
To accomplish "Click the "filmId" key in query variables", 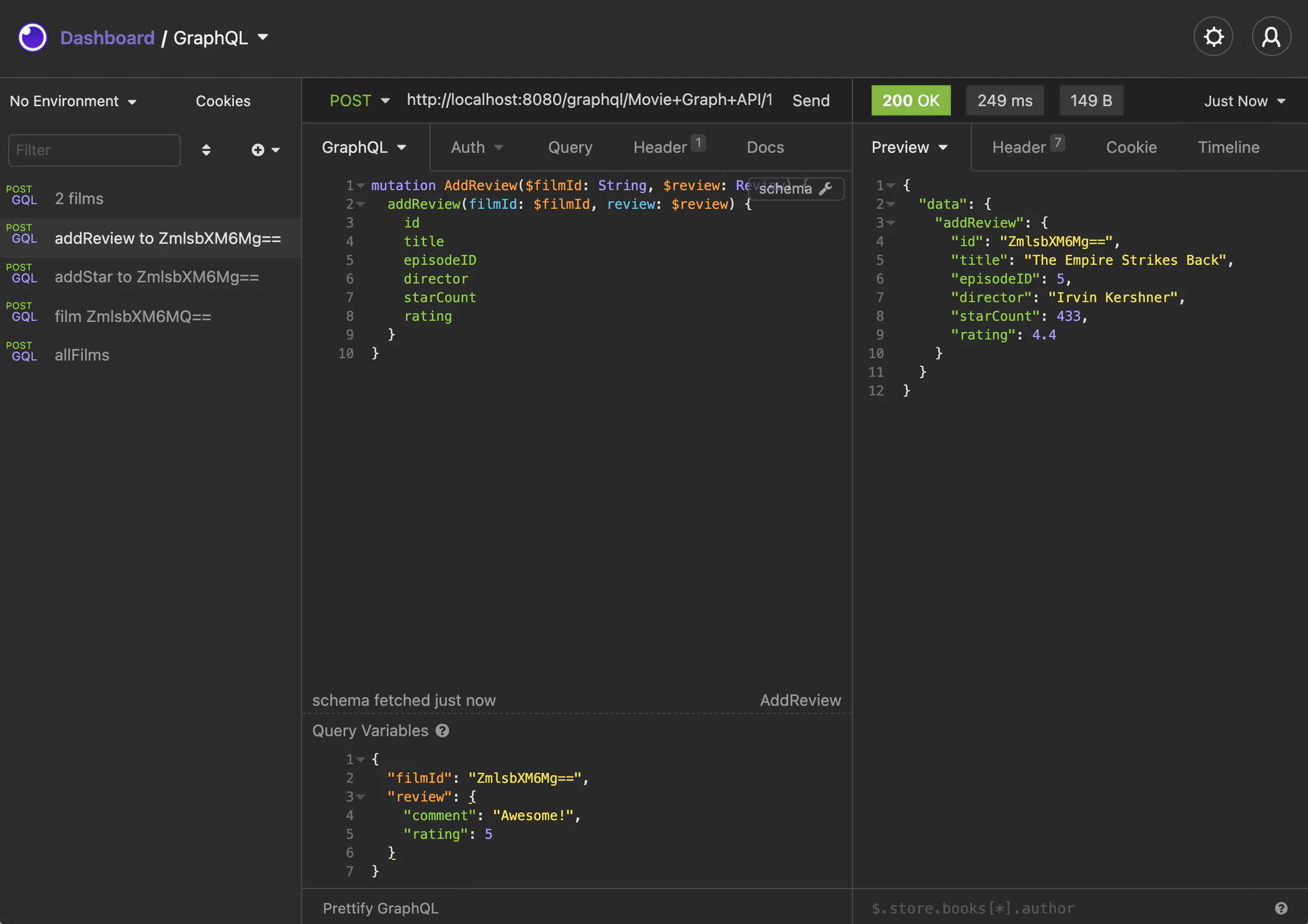I will pos(419,778).
